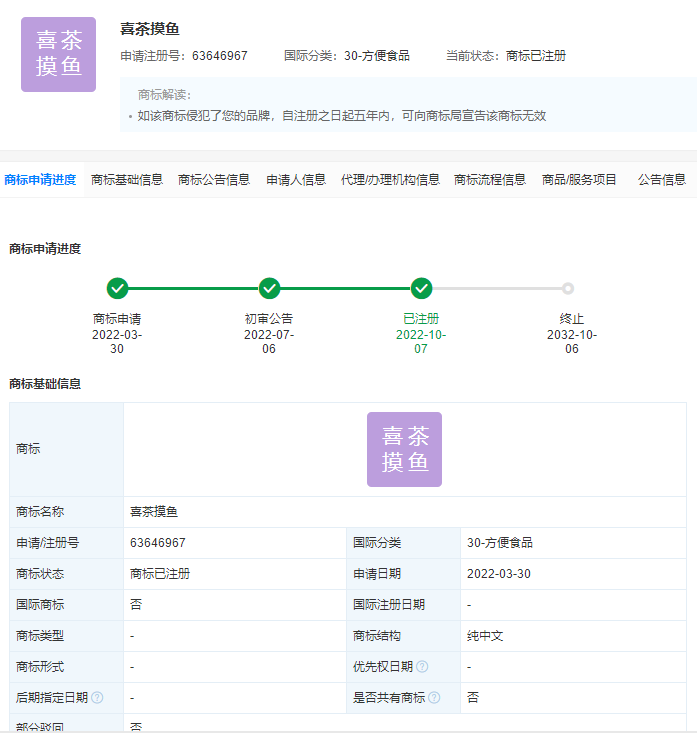
Task: Click the 2022-07-06 date under 初审公告
Action: (269, 342)
